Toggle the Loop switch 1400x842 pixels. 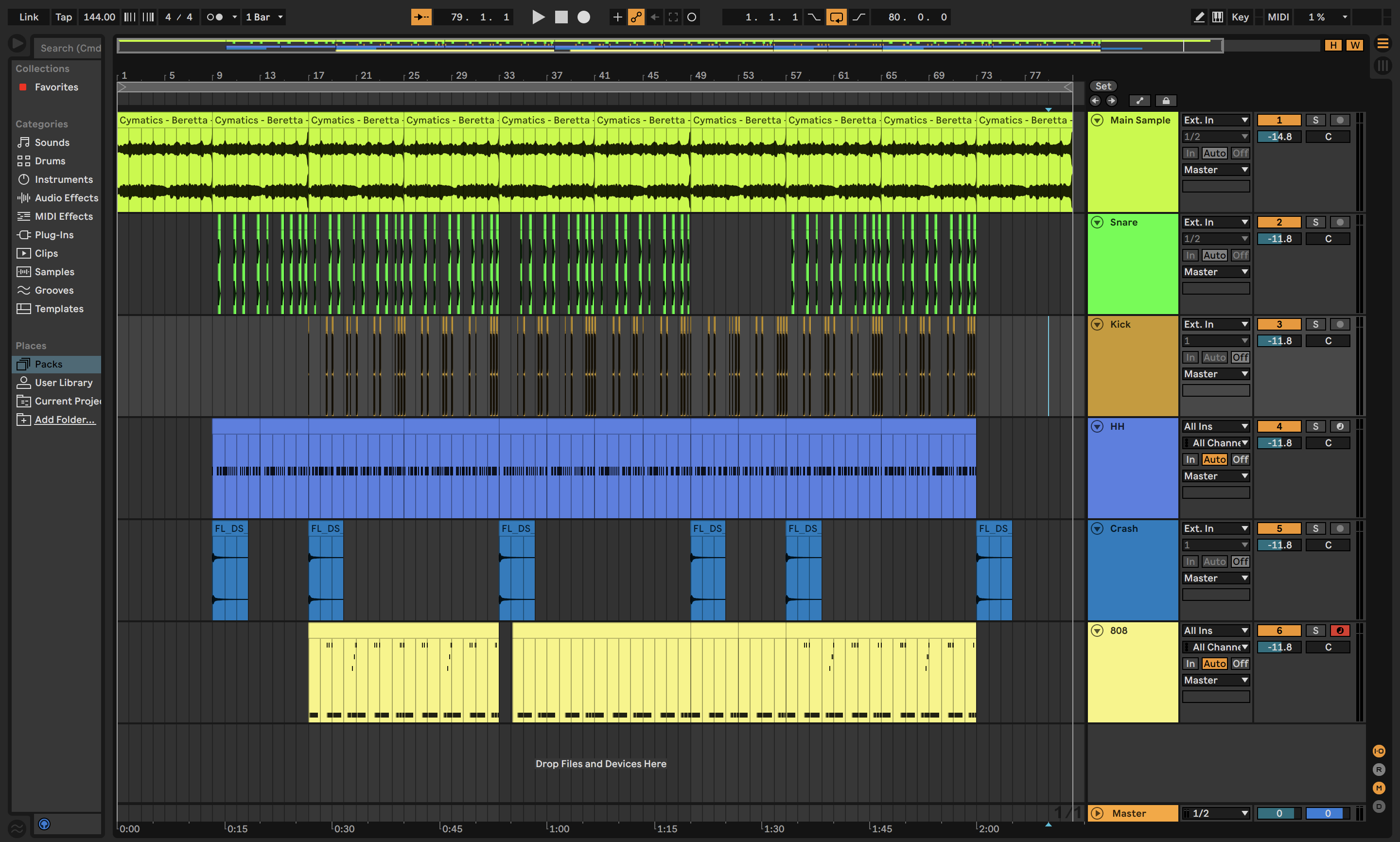point(836,17)
